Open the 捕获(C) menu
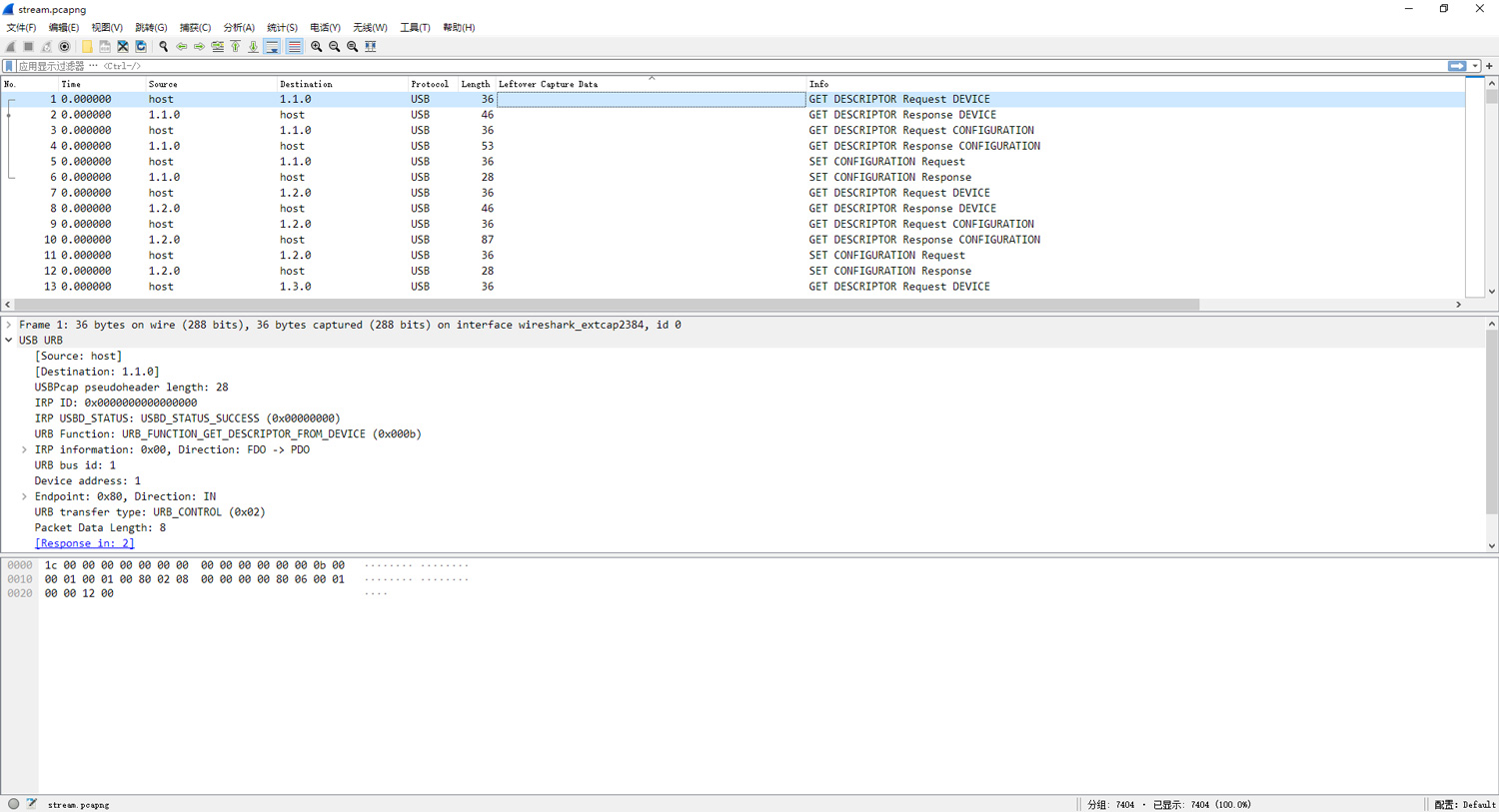The width and height of the screenshot is (1499, 812). (x=195, y=28)
